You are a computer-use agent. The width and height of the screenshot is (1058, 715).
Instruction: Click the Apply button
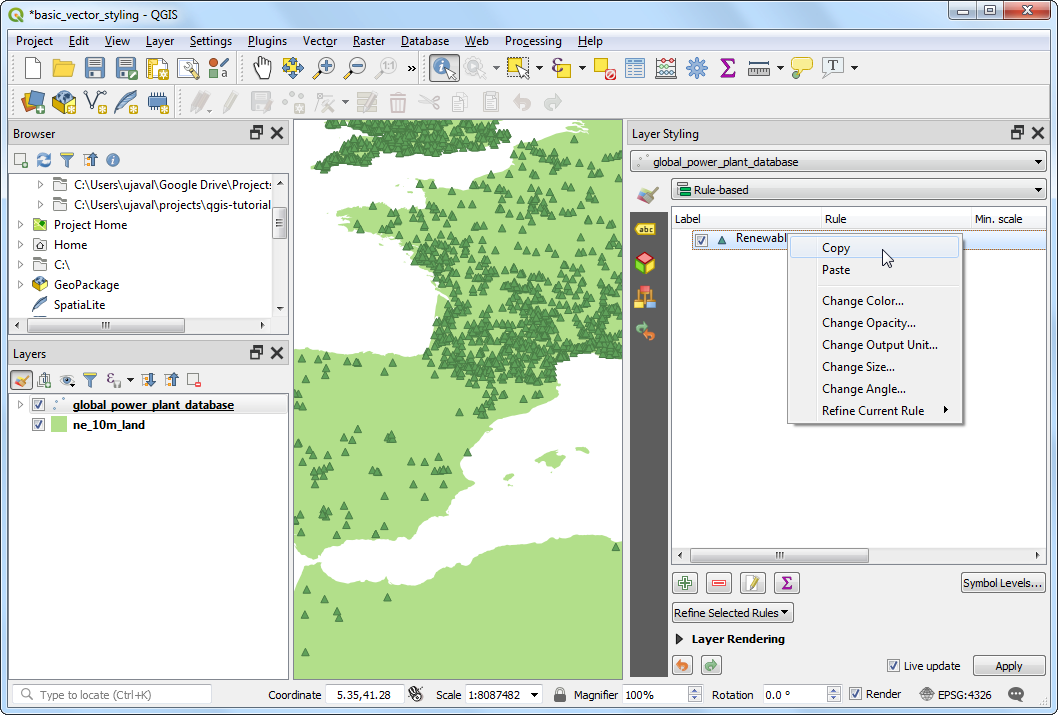click(x=1008, y=666)
